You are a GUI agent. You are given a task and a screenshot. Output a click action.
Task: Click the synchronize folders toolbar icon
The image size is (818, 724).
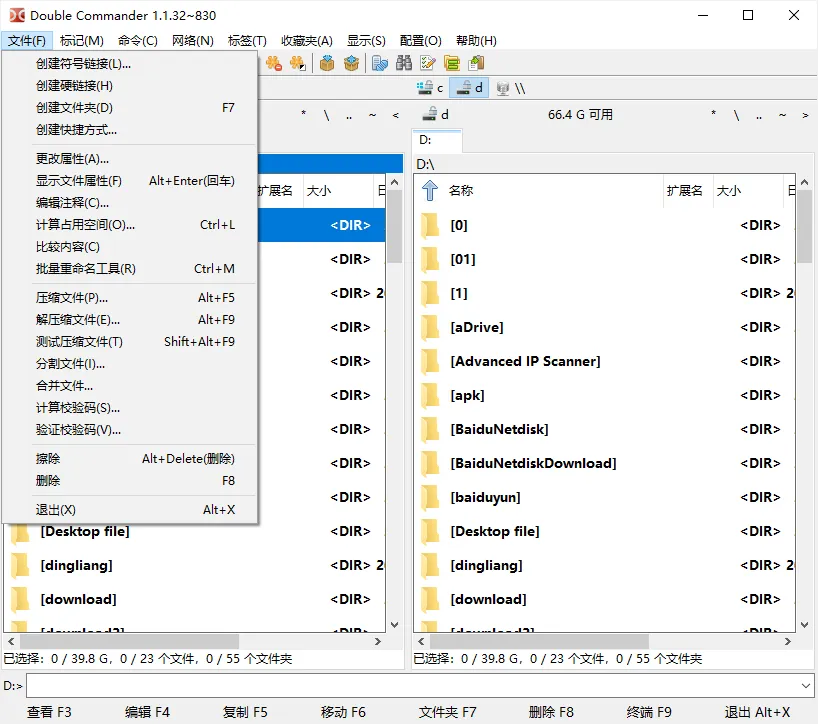pyautogui.click(x=452, y=63)
